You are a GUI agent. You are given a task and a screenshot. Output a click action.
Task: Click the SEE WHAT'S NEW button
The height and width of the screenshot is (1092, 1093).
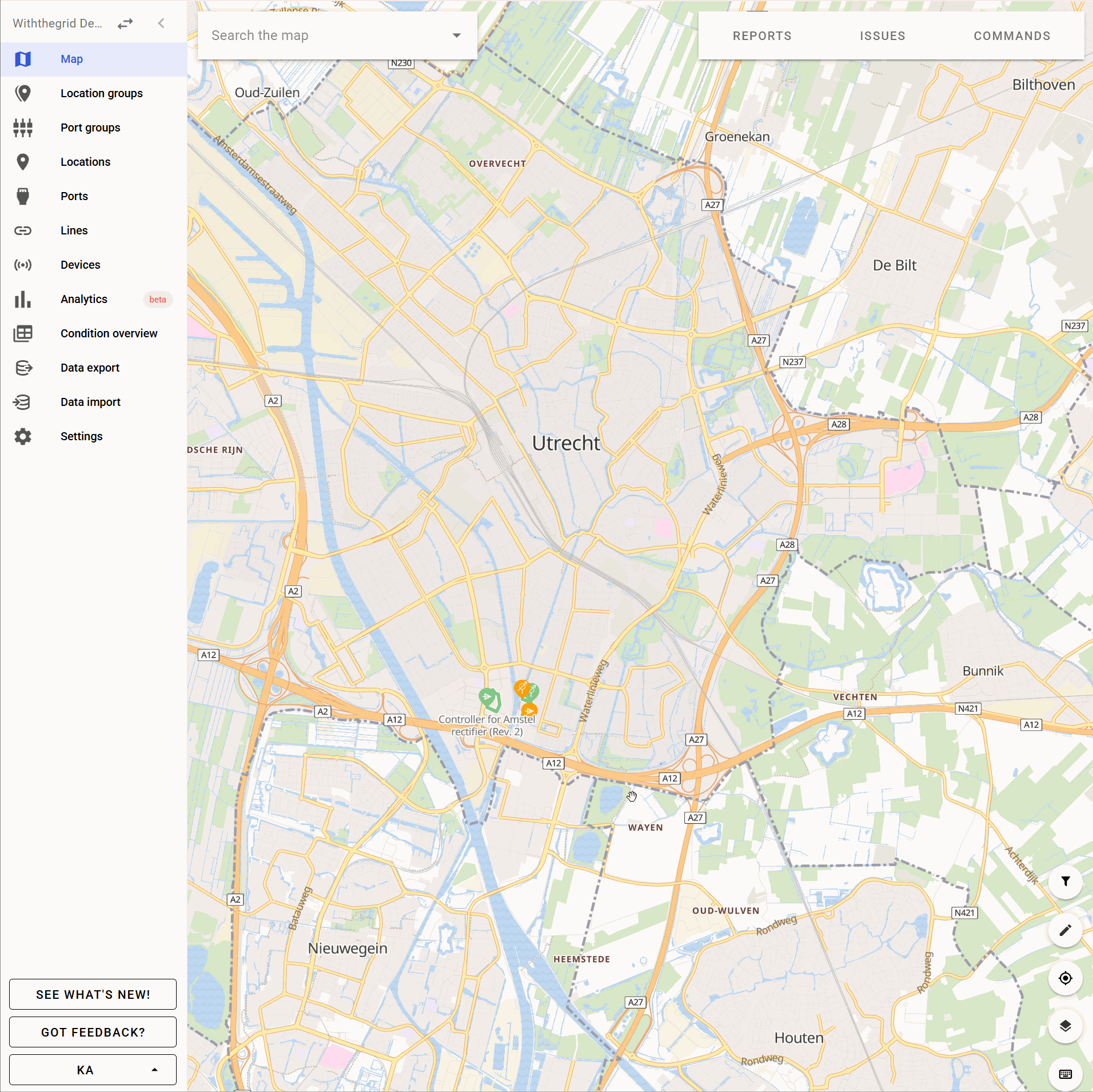[x=92, y=994]
